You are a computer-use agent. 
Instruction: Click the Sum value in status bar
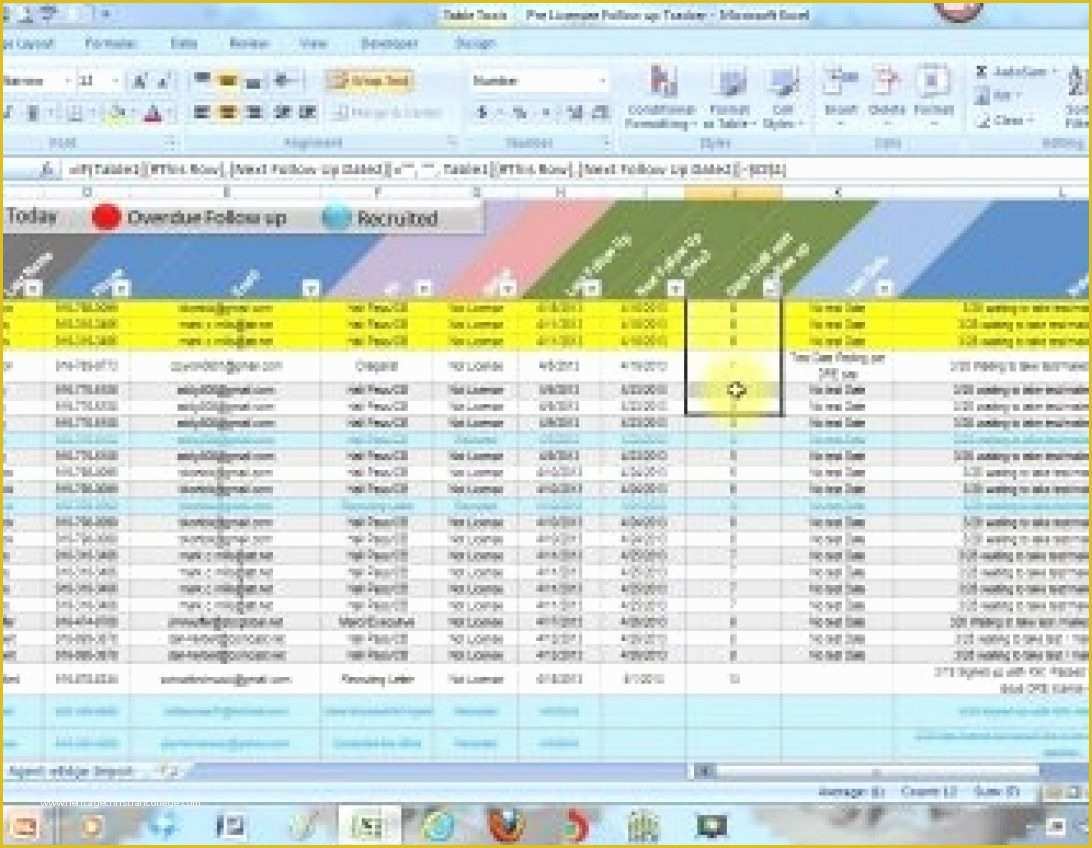[998, 792]
